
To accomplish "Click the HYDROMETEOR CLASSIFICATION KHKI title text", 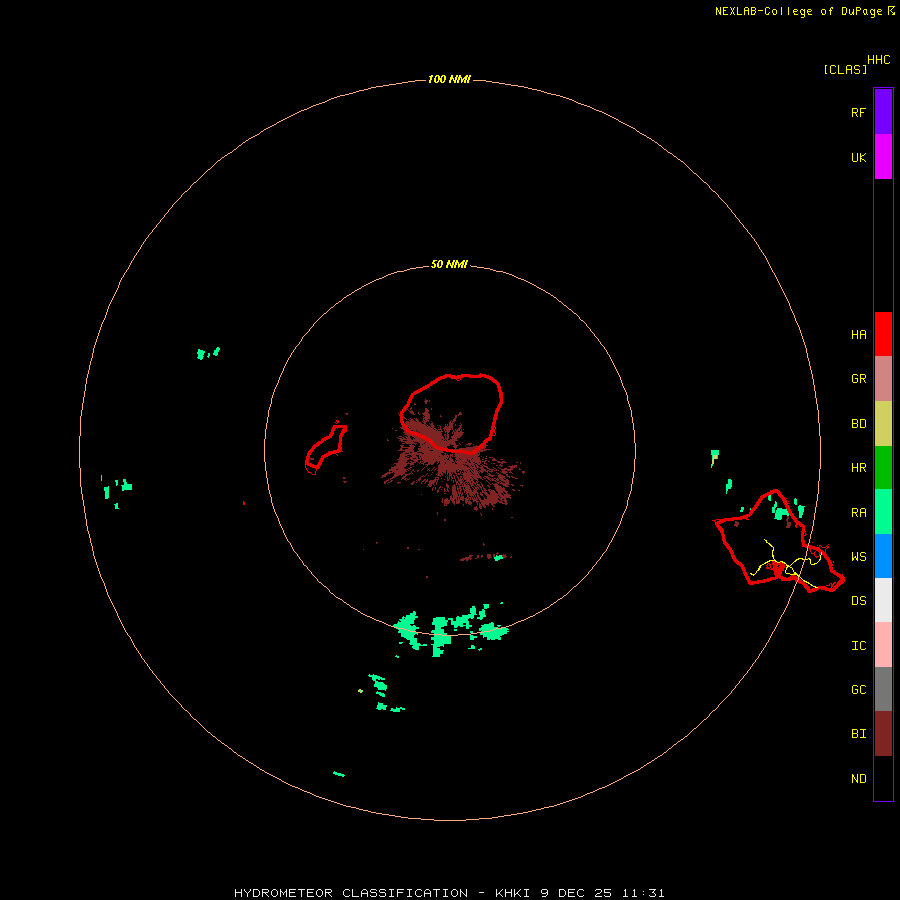I will click(x=449, y=893).
